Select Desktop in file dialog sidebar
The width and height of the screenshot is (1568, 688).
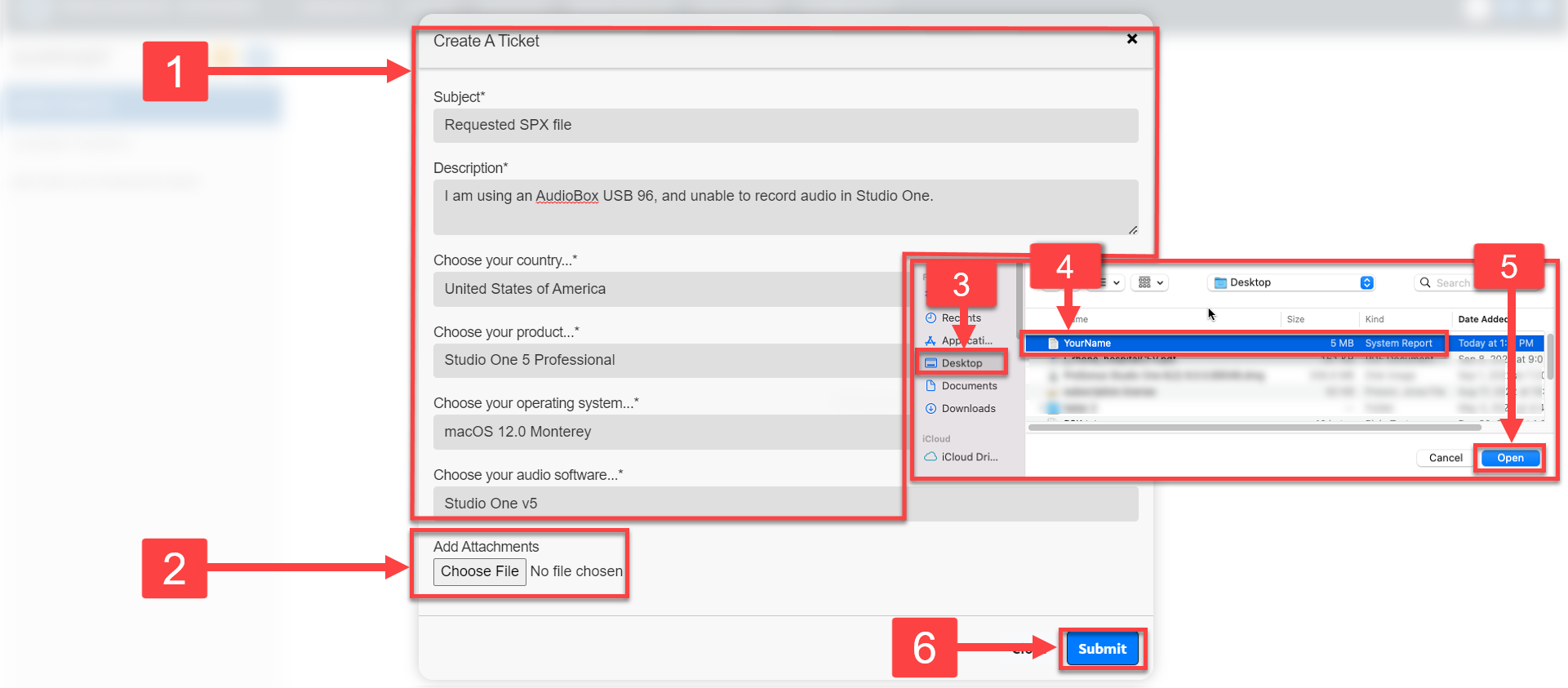[x=962, y=363]
